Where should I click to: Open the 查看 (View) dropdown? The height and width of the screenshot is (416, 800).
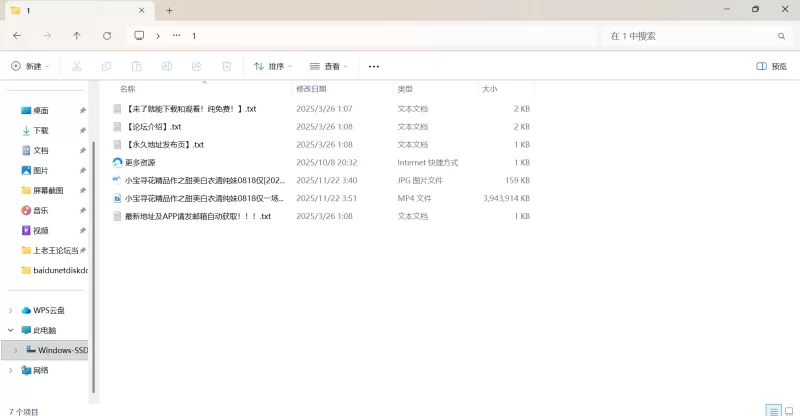click(329, 66)
